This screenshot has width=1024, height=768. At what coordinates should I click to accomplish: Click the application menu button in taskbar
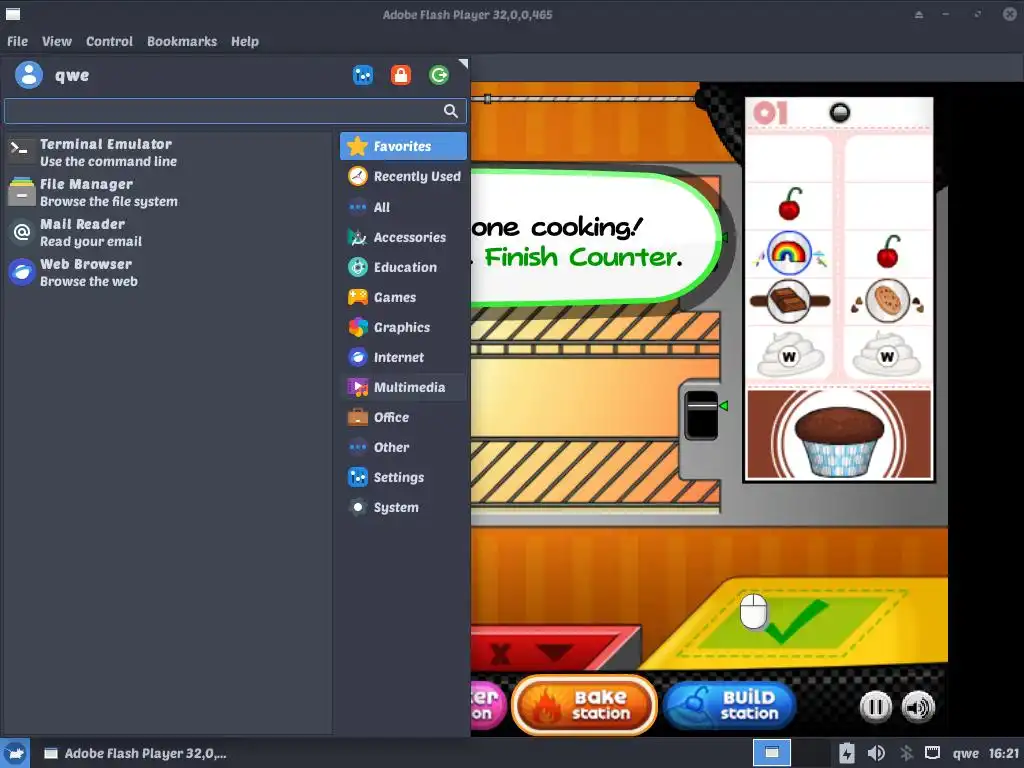(14, 753)
